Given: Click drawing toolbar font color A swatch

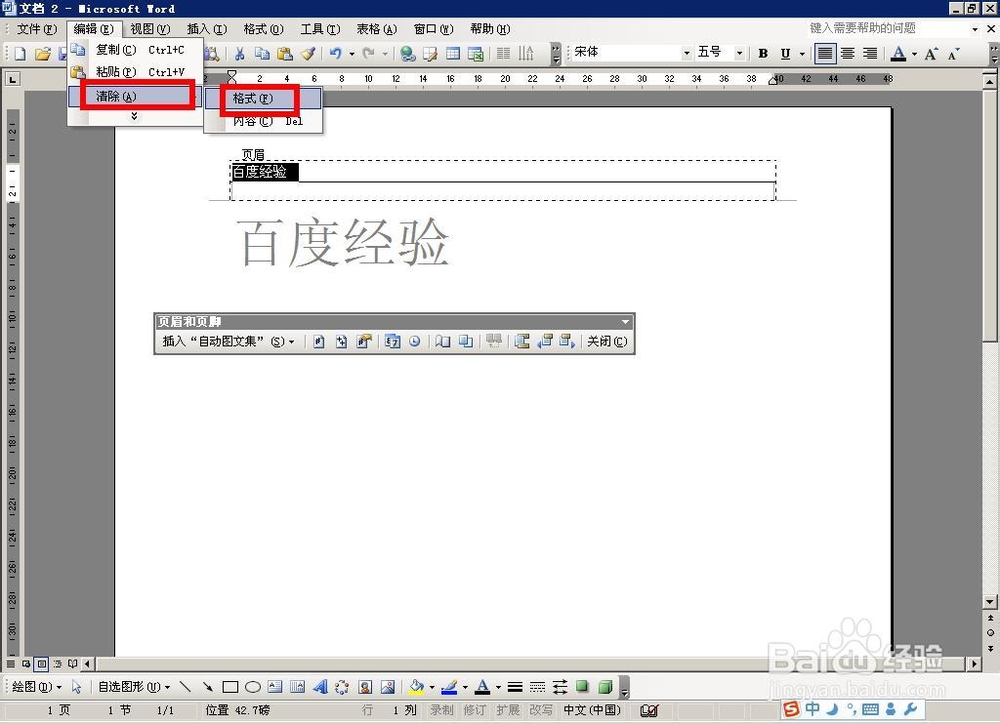Looking at the screenshot, I should [x=483, y=687].
